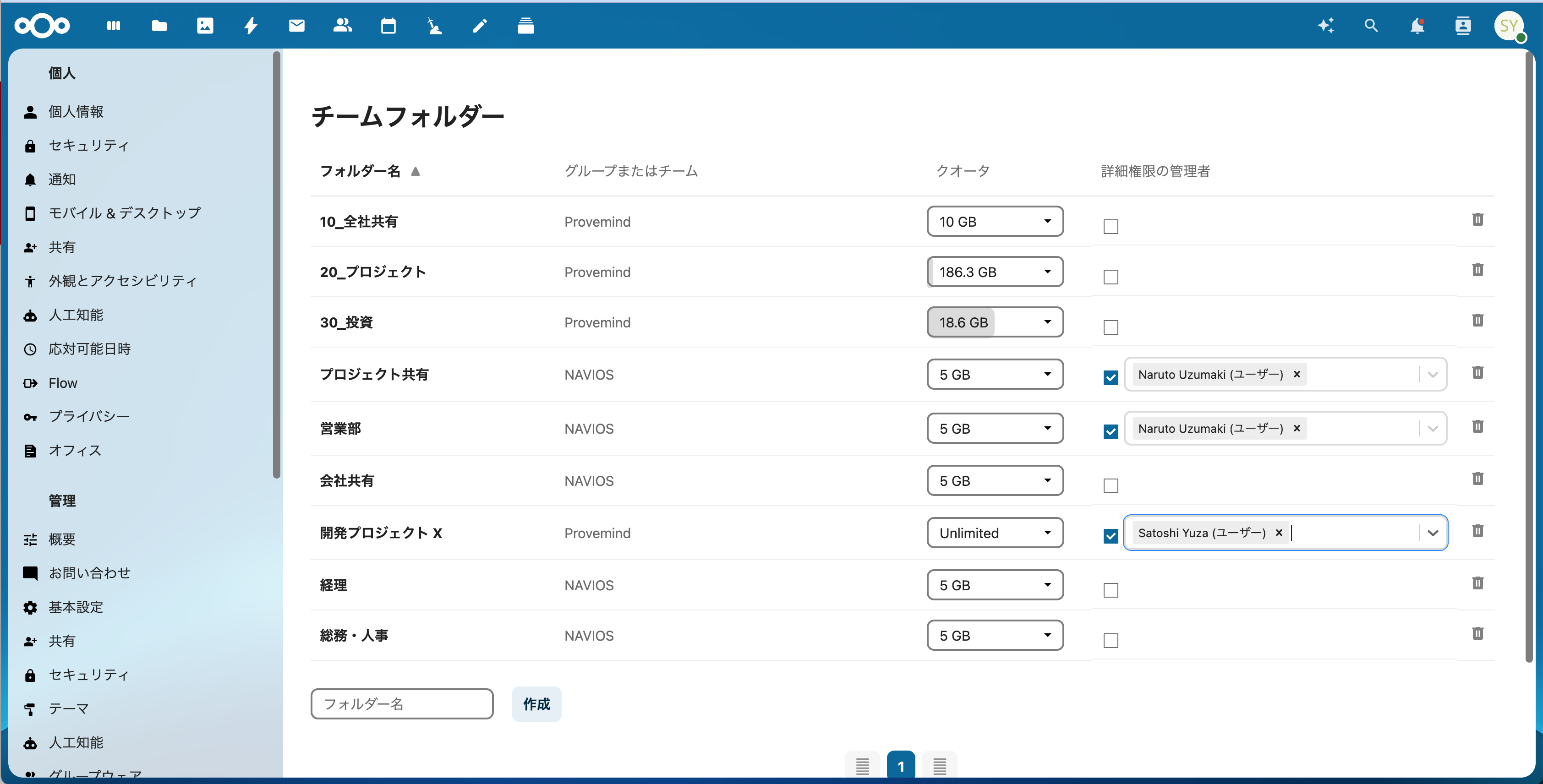Open notifications from the top bar
1543x784 pixels.
1417,26
